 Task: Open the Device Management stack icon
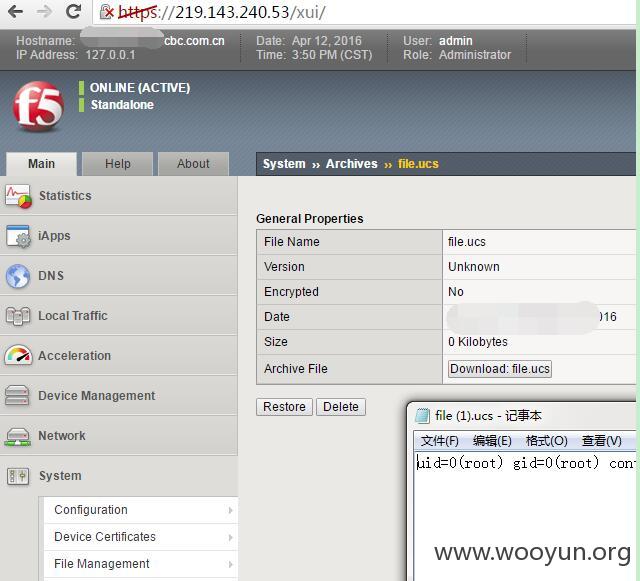17,395
